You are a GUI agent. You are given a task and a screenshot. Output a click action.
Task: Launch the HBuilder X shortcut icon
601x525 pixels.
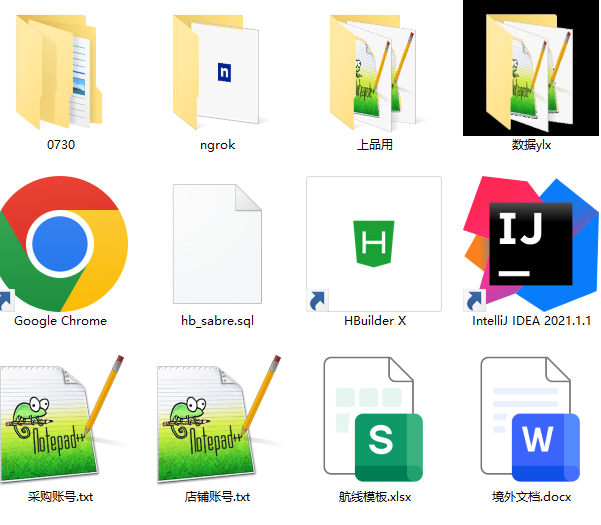pos(374,244)
